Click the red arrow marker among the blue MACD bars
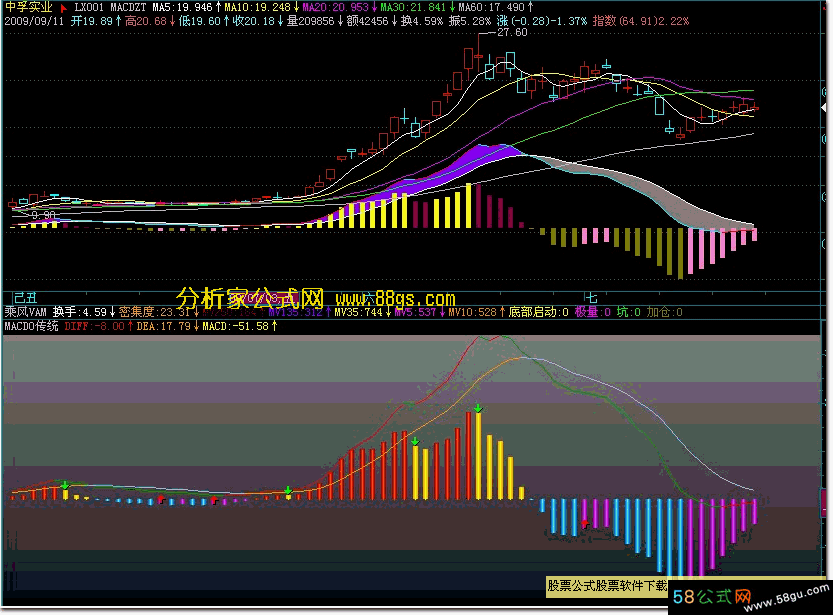Image resolution: width=833 pixels, height=615 pixels. [x=584, y=522]
